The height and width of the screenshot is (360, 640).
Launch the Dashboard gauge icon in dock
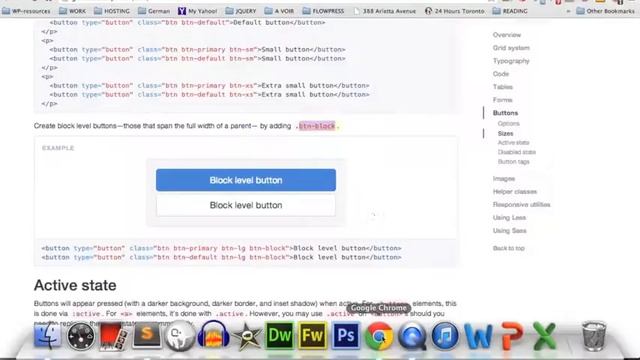coord(80,336)
